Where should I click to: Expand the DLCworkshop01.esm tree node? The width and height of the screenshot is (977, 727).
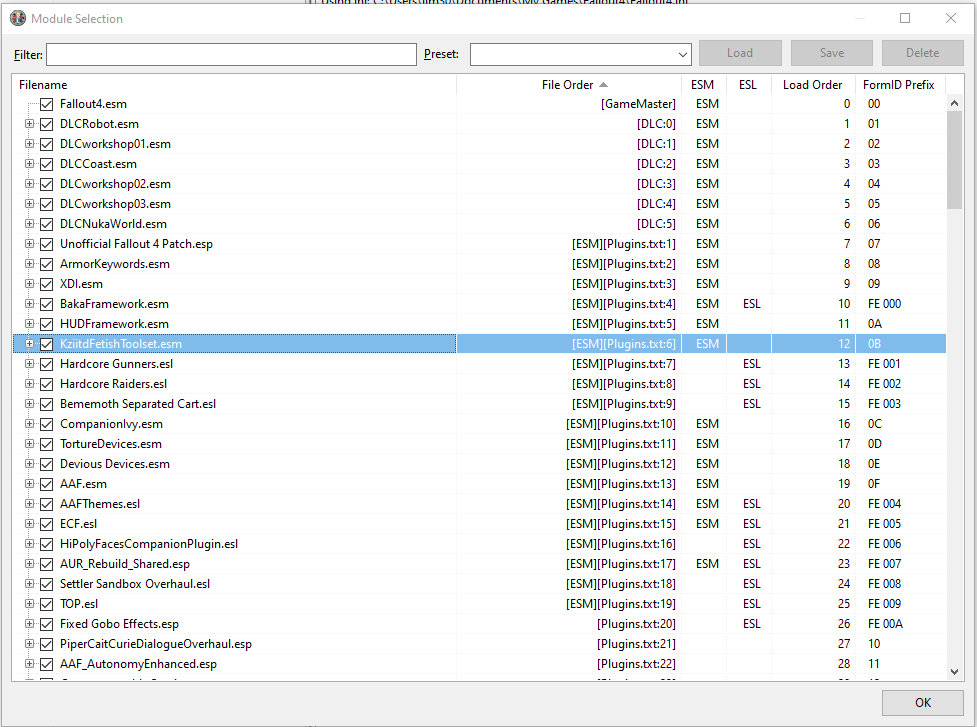point(29,144)
